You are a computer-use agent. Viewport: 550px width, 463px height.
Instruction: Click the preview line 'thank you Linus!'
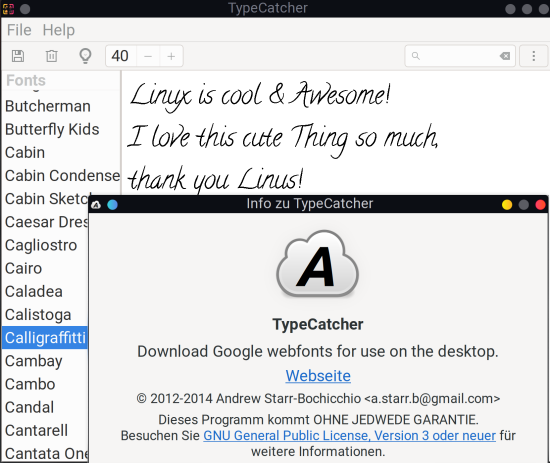[215, 179]
